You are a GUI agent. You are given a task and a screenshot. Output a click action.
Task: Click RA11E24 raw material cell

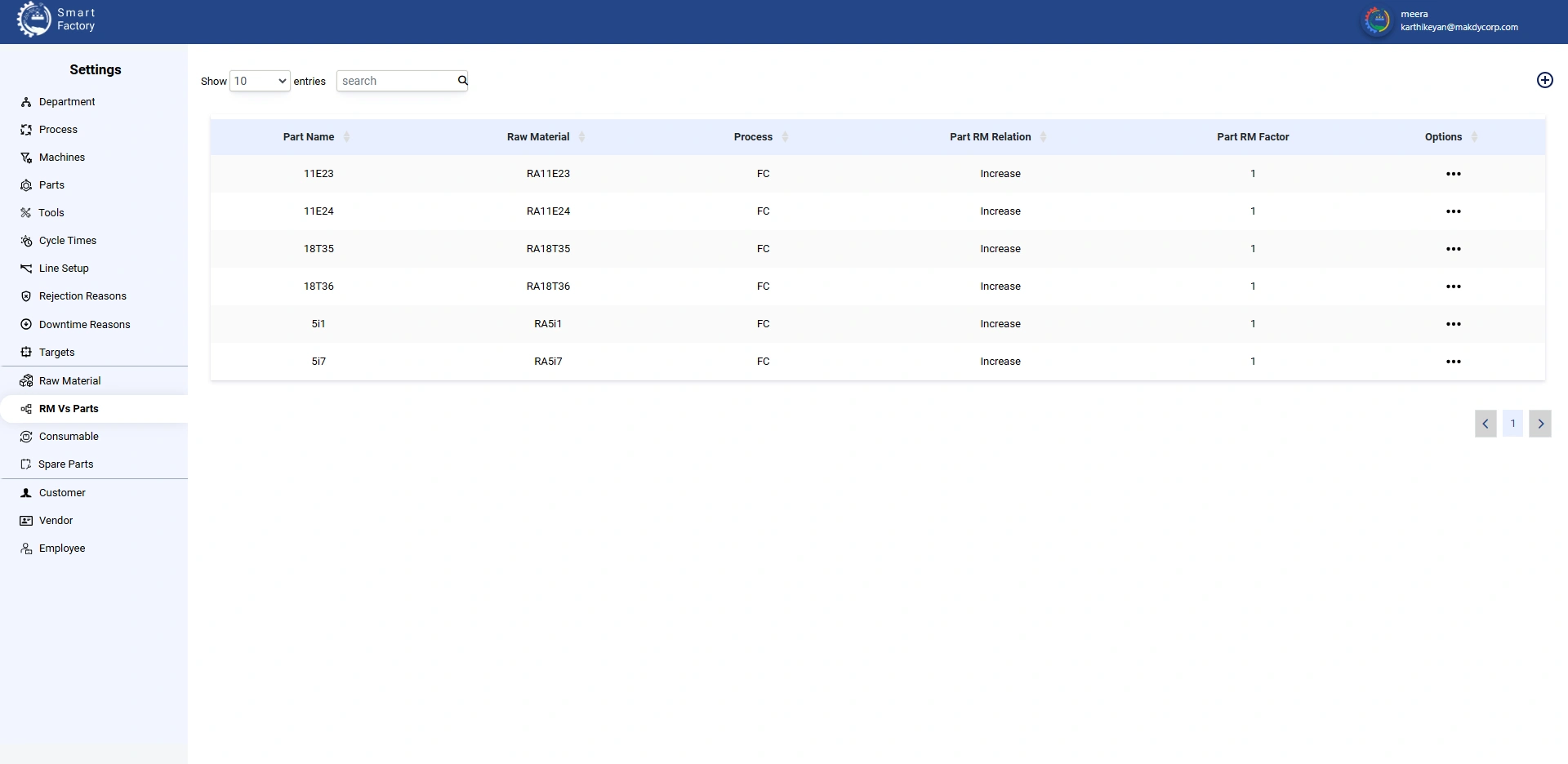click(x=548, y=211)
